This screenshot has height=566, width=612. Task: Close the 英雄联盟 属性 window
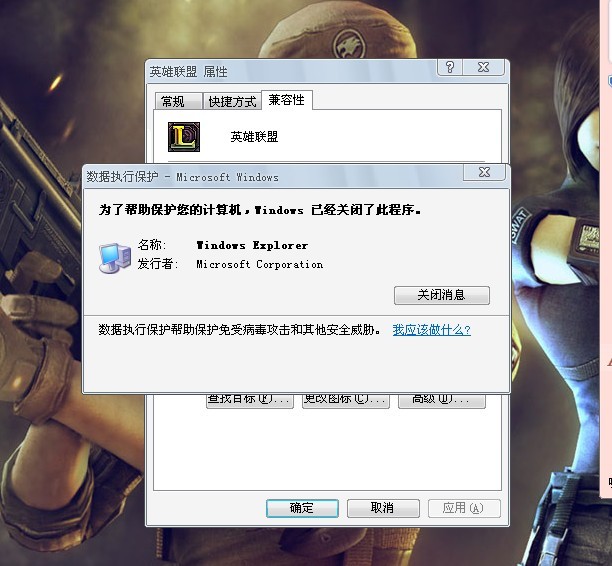[x=484, y=67]
